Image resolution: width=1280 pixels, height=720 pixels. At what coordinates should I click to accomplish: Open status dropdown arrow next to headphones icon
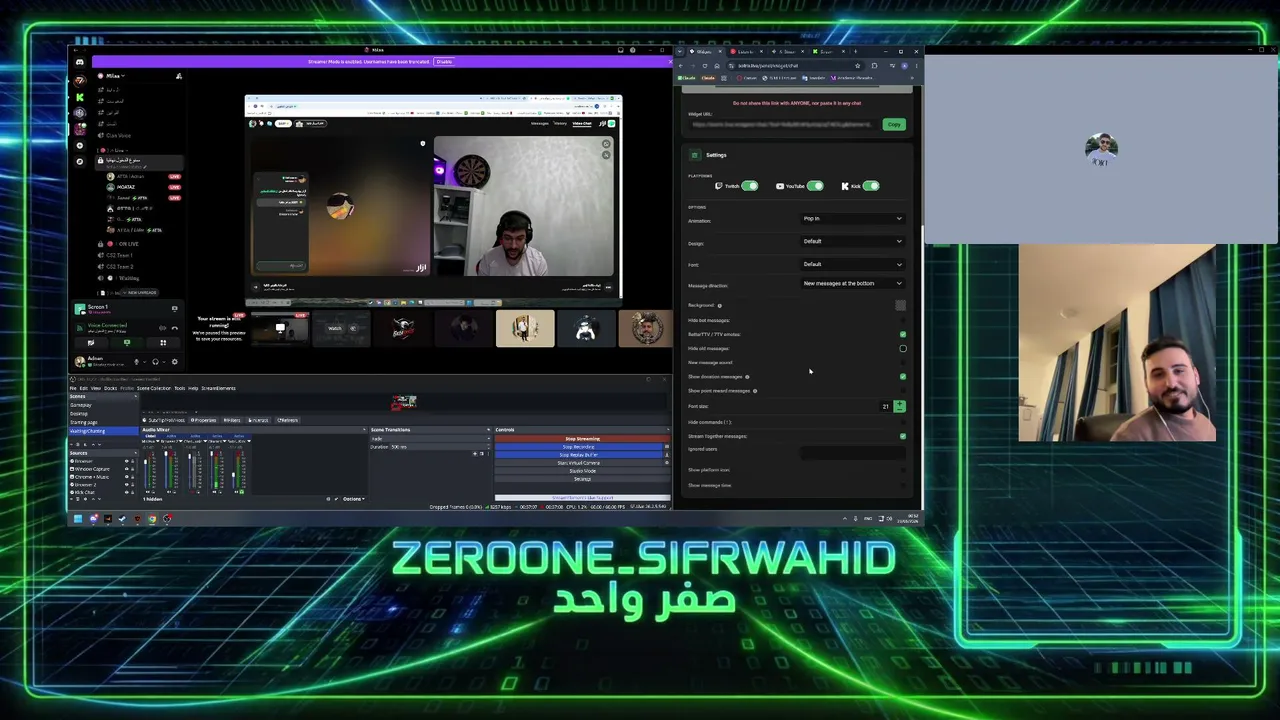pos(164,362)
